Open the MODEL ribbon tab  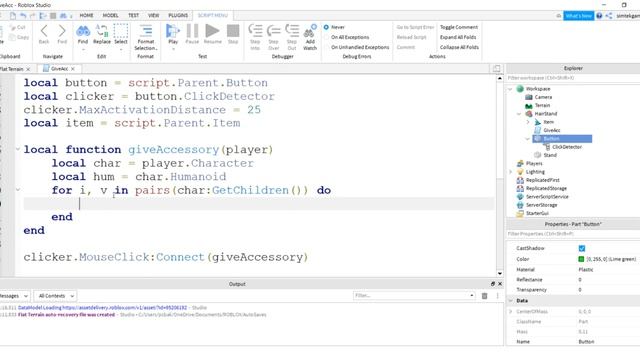tap(110, 16)
